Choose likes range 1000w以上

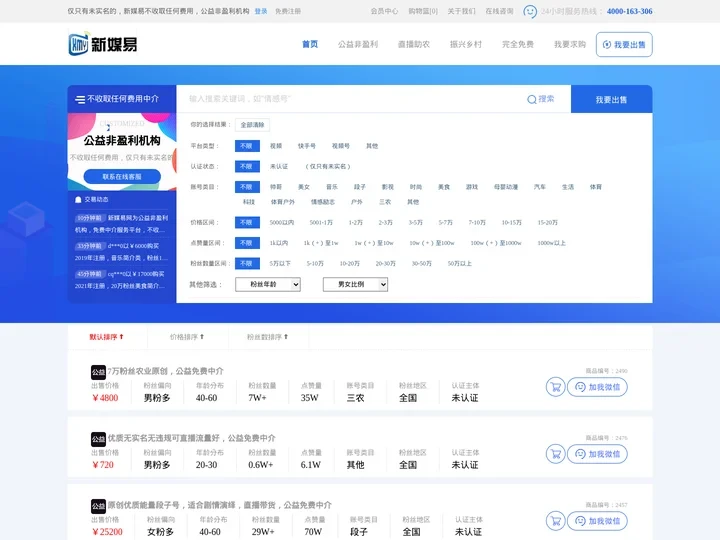pyautogui.click(x=551, y=243)
